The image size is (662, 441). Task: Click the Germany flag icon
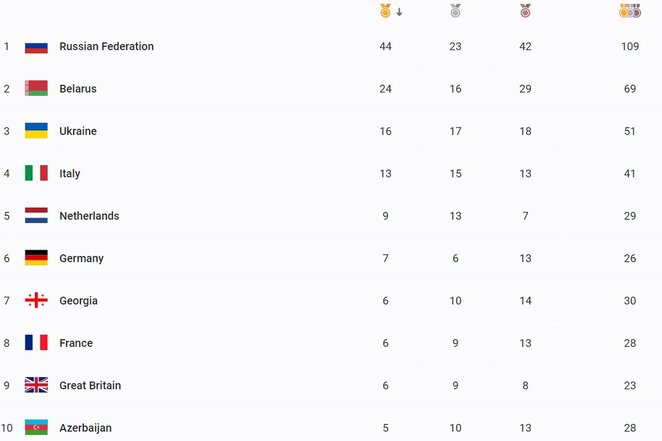click(36, 258)
